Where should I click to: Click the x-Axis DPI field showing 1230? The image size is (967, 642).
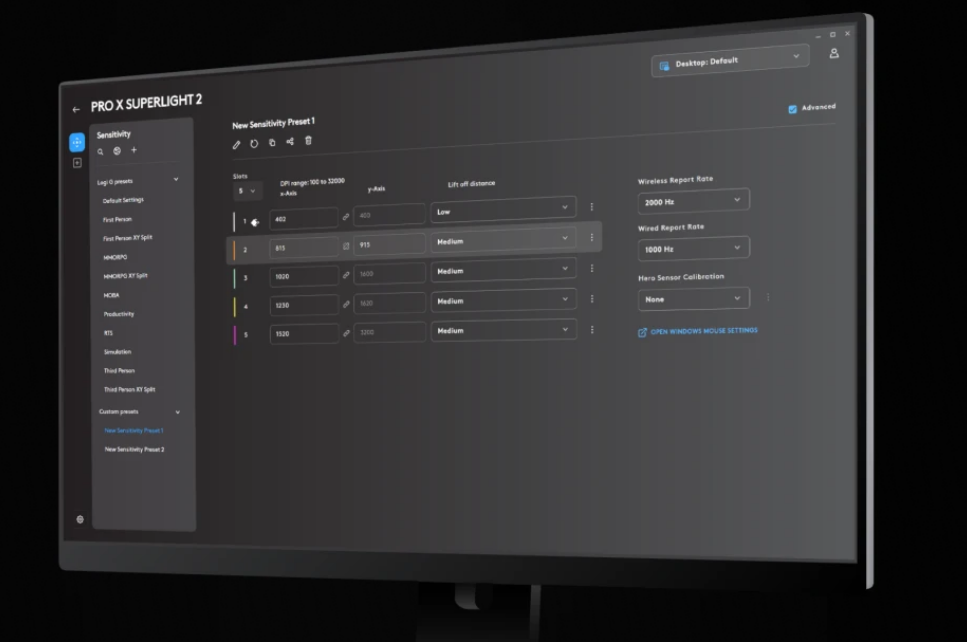click(304, 305)
